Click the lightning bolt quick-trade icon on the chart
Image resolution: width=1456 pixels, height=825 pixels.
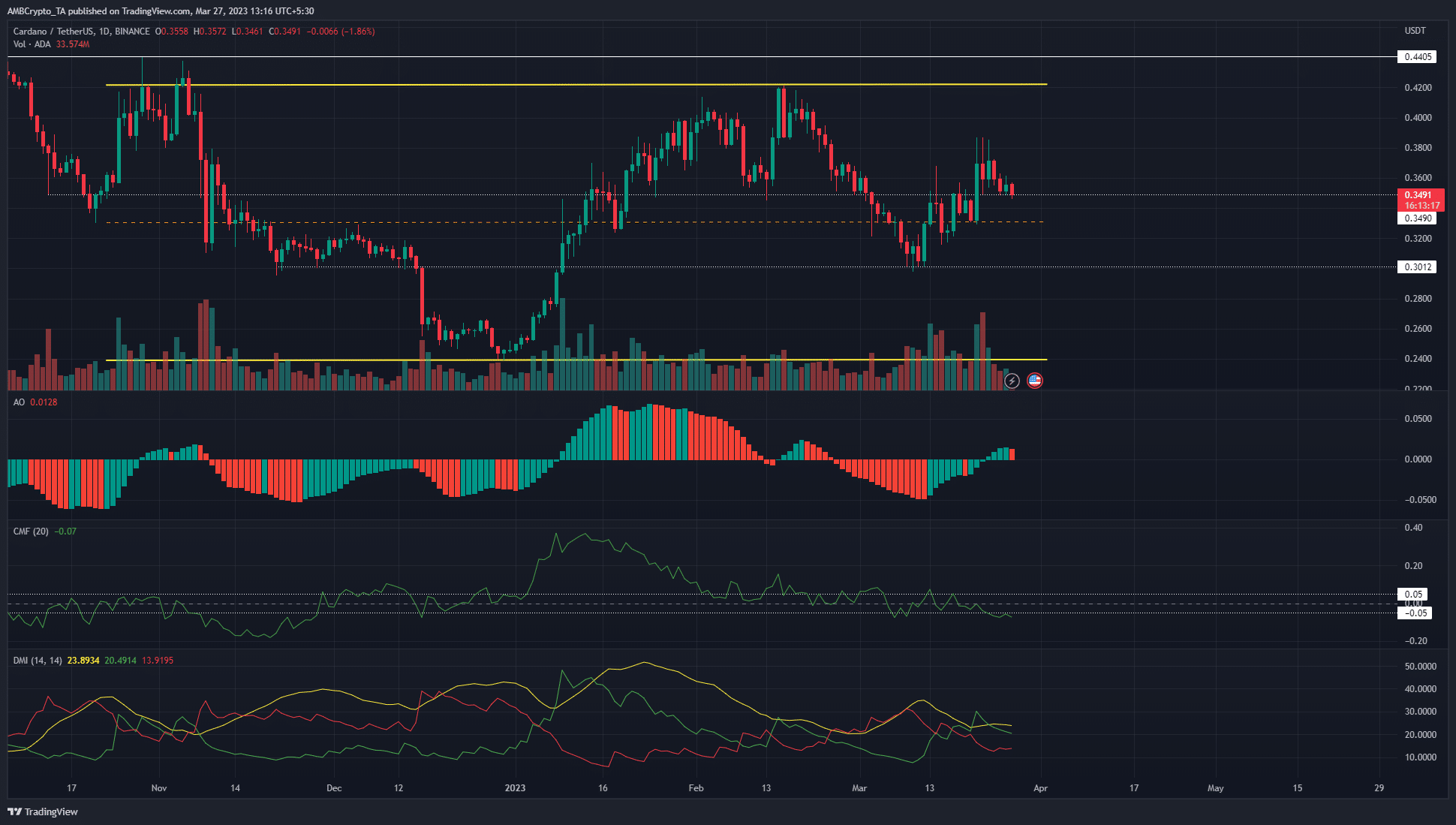coord(1012,381)
